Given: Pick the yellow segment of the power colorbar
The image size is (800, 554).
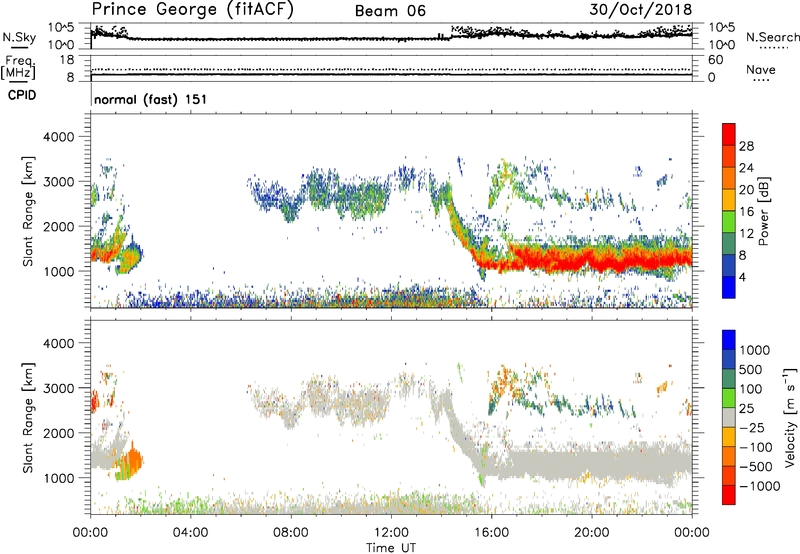Looking at the screenshot, I should click(x=729, y=199).
